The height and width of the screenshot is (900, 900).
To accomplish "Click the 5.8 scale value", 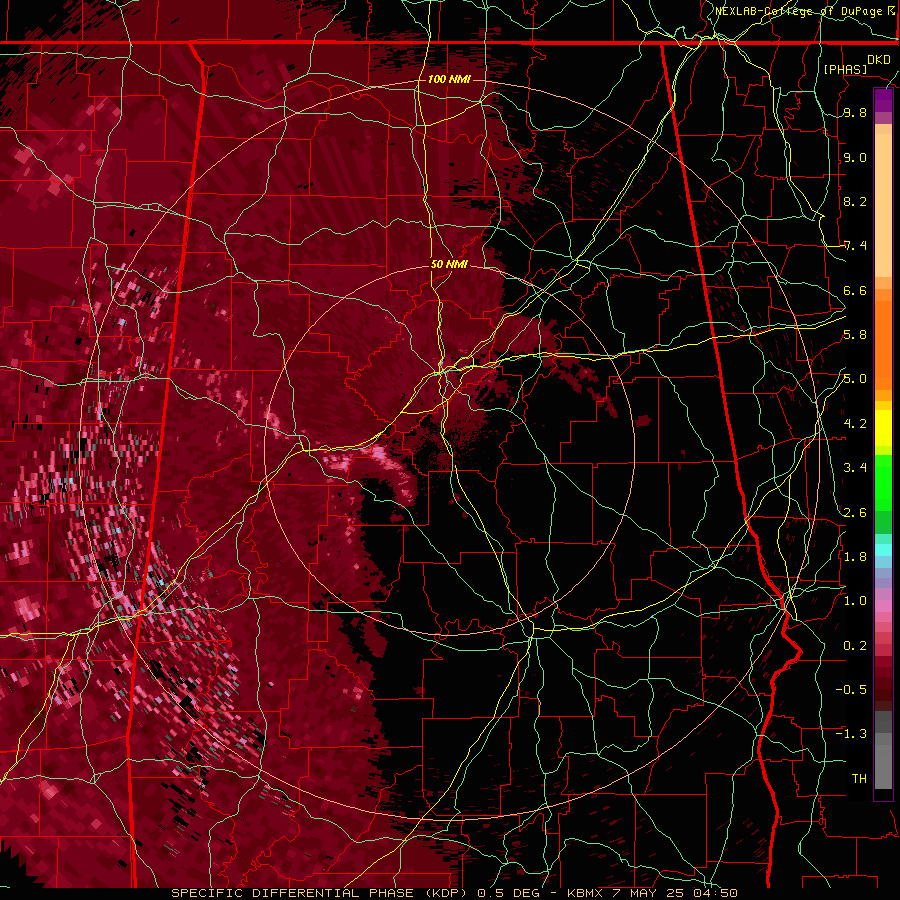I will pos(855,335).
